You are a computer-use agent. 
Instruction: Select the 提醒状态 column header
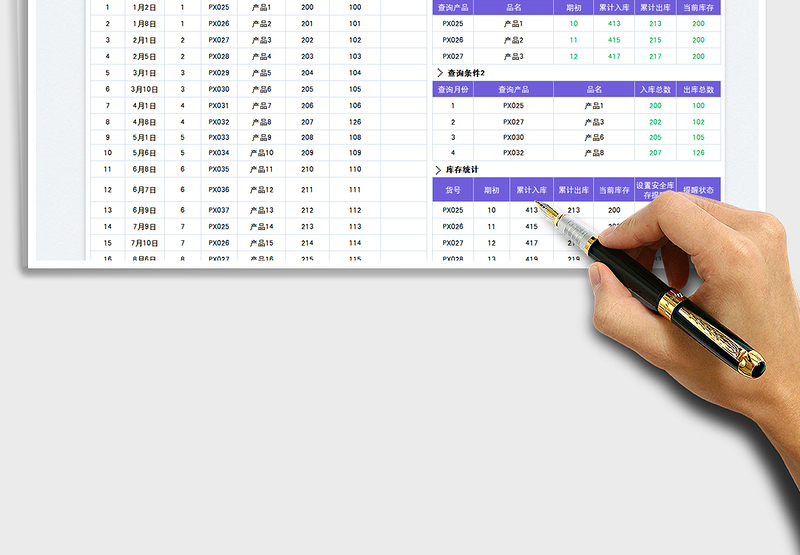(698, 189)
